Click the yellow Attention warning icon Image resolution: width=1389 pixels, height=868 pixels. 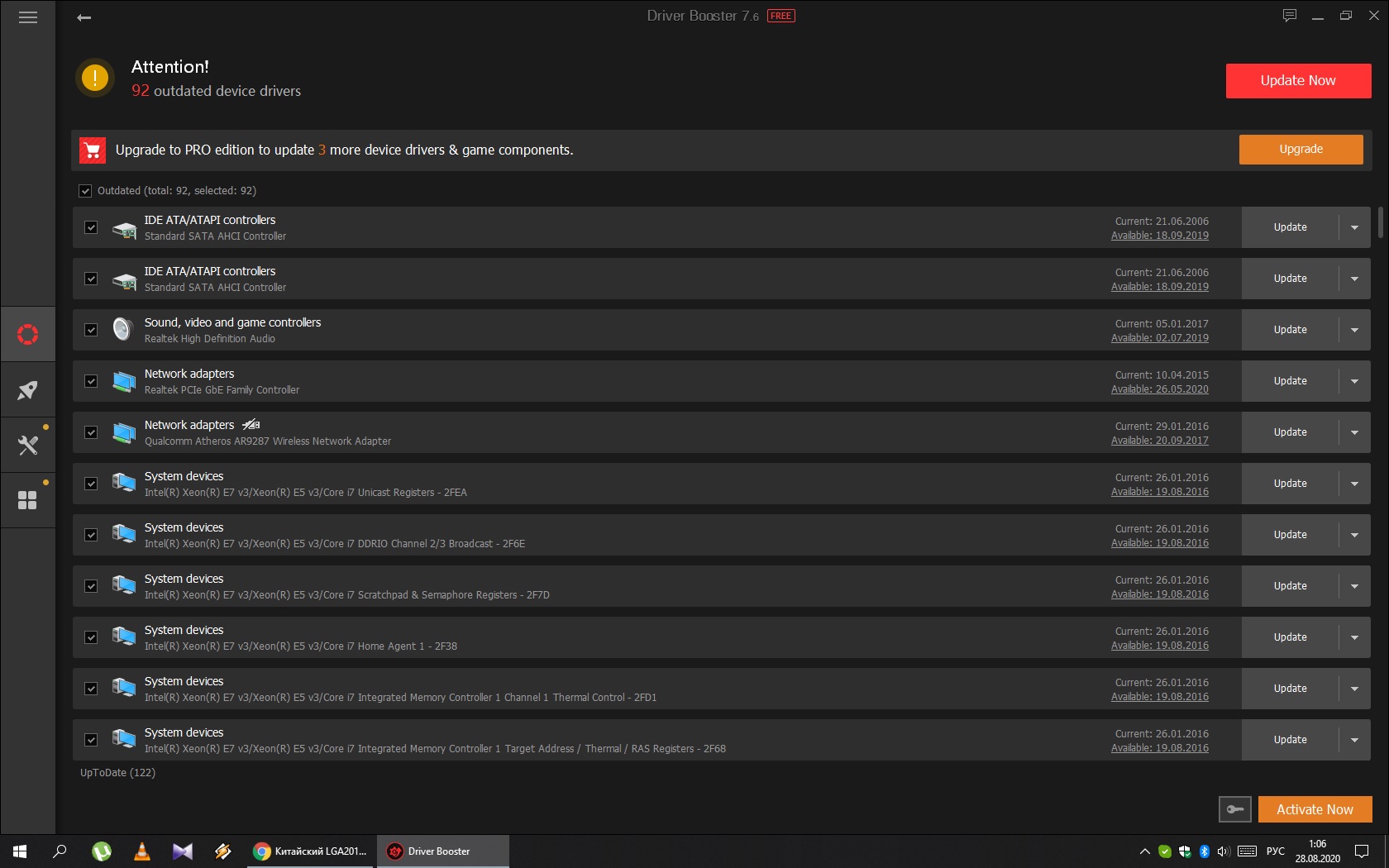[x=95, y=79]
